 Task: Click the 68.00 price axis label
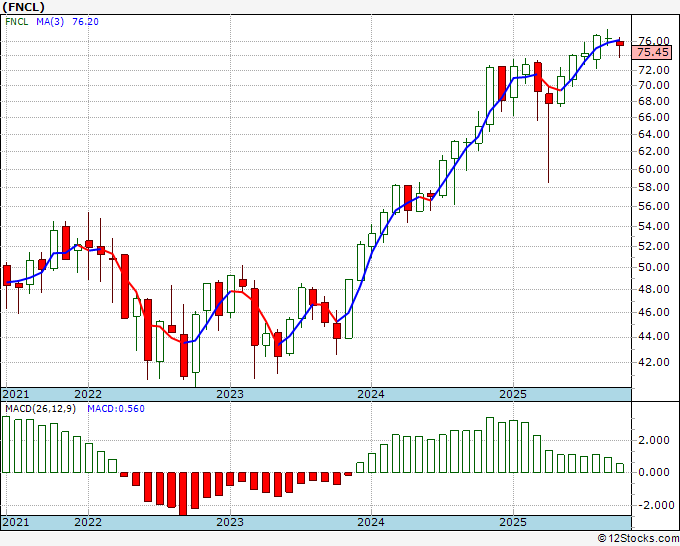654,101
